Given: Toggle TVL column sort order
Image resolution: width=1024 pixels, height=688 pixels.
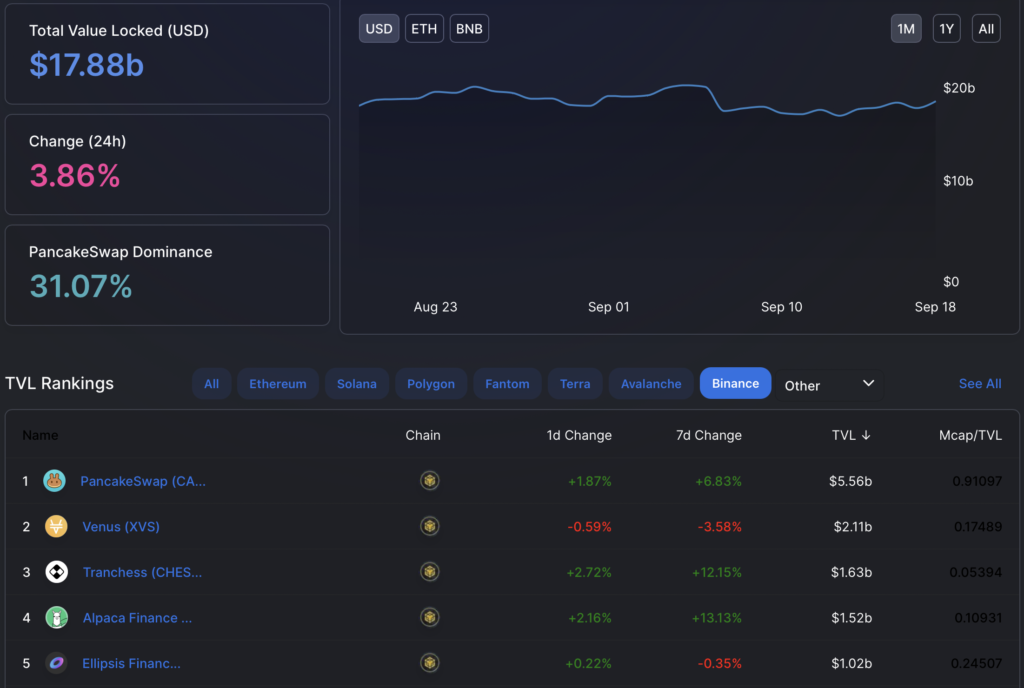Looking at the screenshot, I should click(x=851, y=435).
